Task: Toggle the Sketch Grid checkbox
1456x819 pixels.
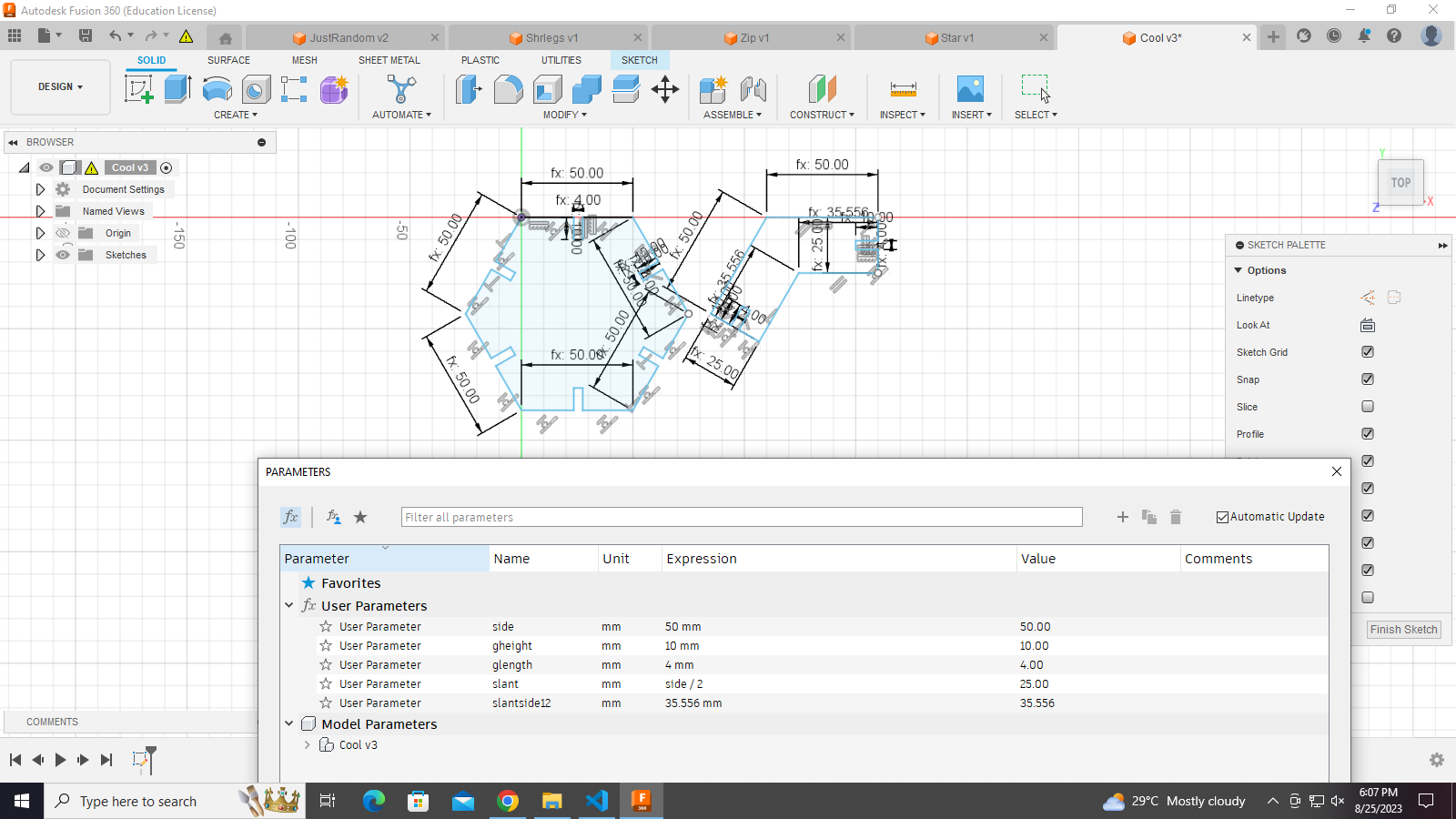Action: pos(1368,352)
